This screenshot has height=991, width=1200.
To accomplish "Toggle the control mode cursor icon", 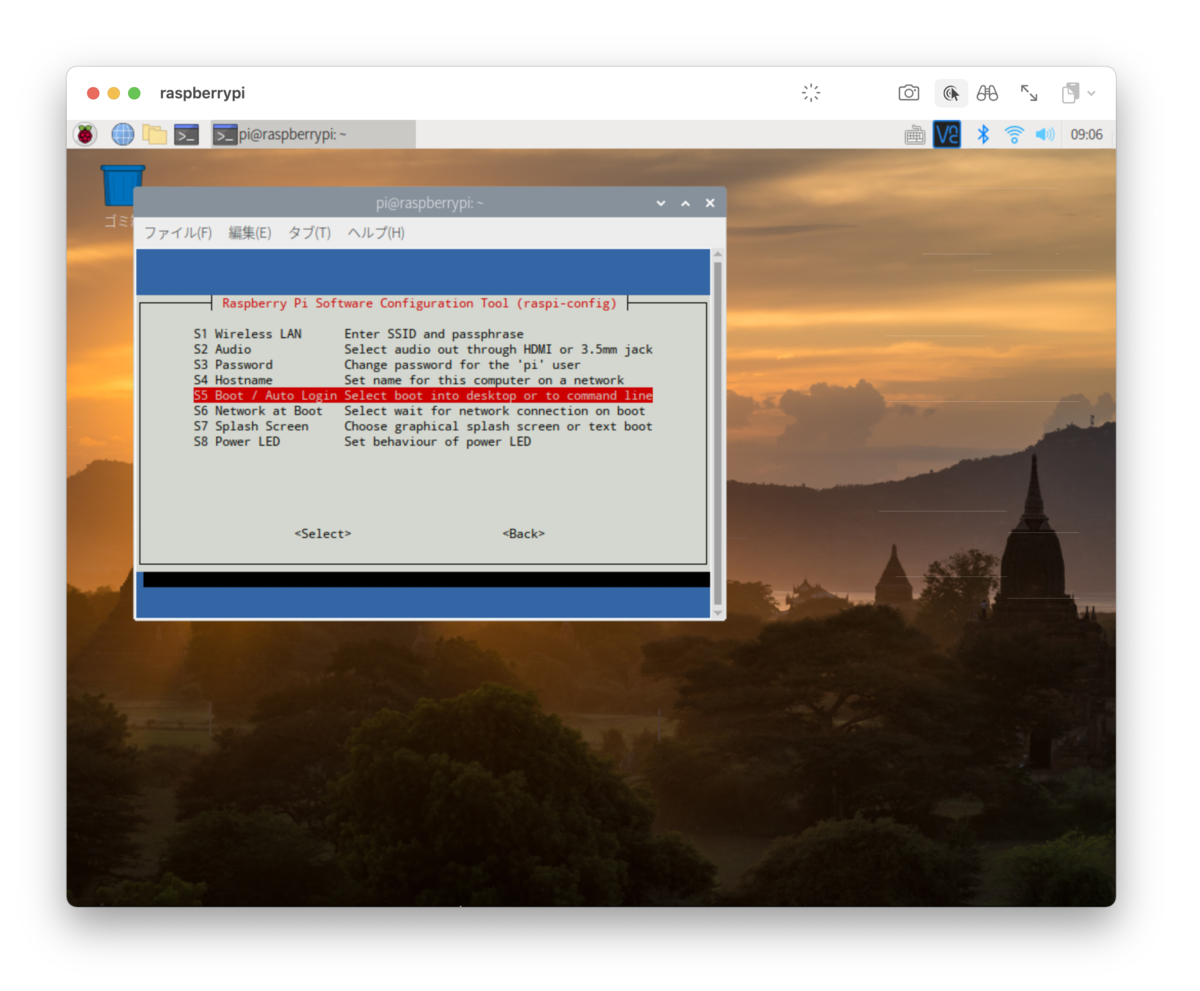I will tap(951, 93).
